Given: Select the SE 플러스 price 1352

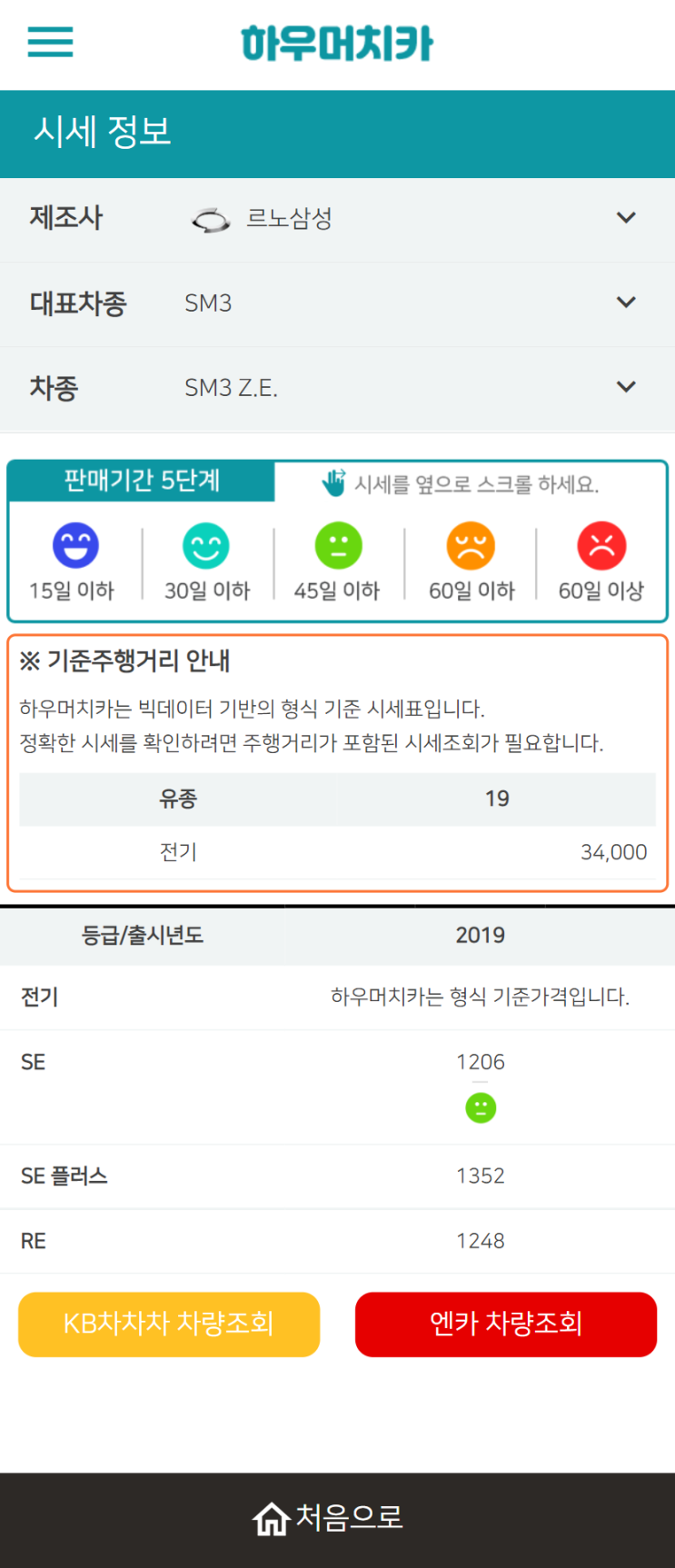Looking at the screenshot, I should [481, 1176].
